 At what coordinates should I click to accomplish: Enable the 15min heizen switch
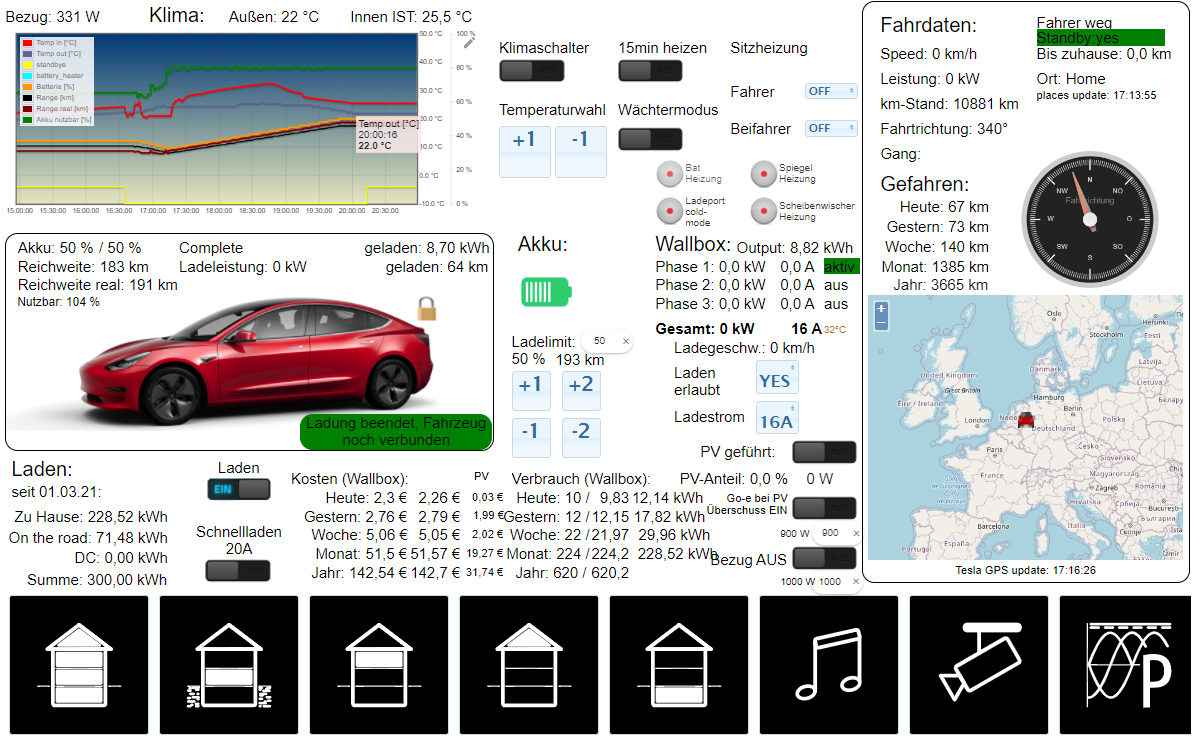coord(650,71)
